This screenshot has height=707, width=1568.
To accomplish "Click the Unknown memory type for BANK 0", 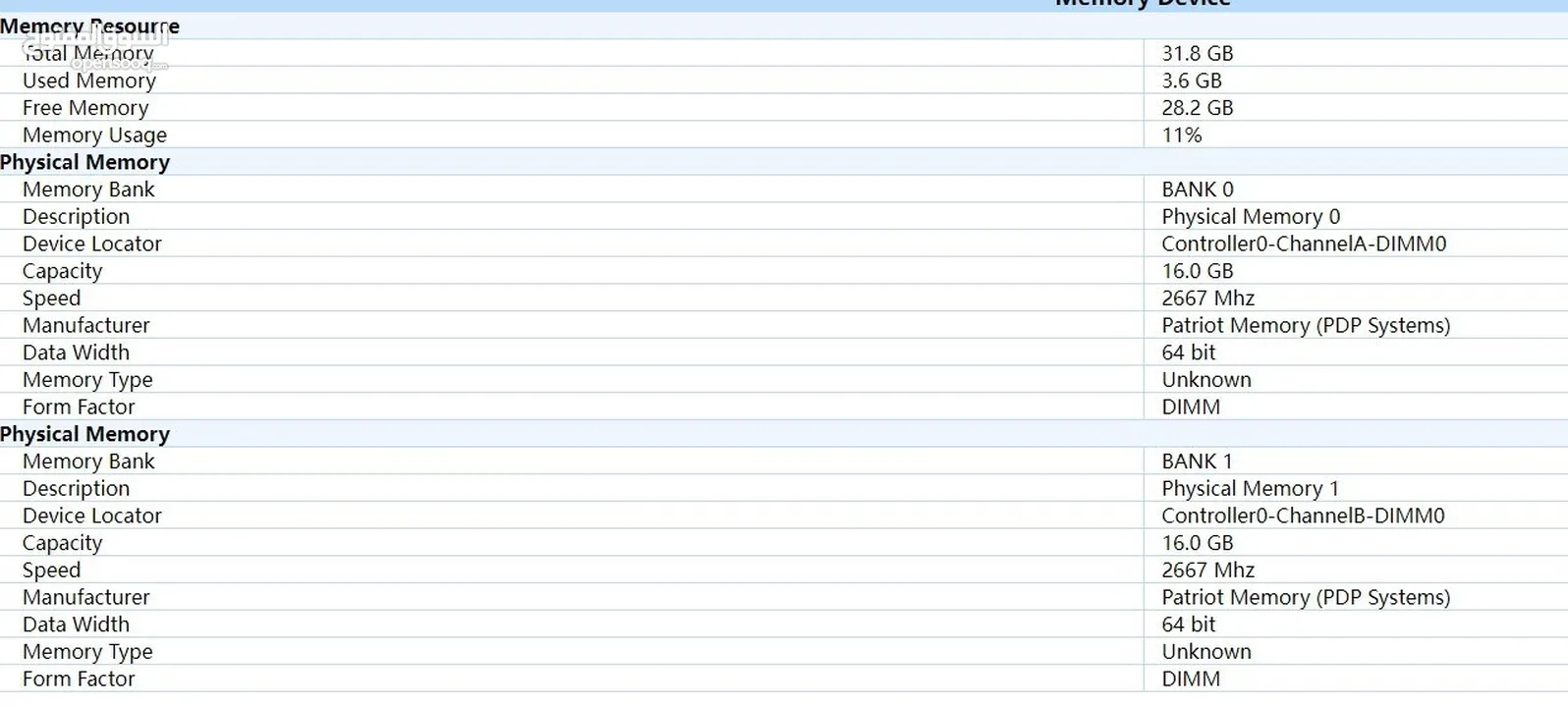I will pos(1206,380).
